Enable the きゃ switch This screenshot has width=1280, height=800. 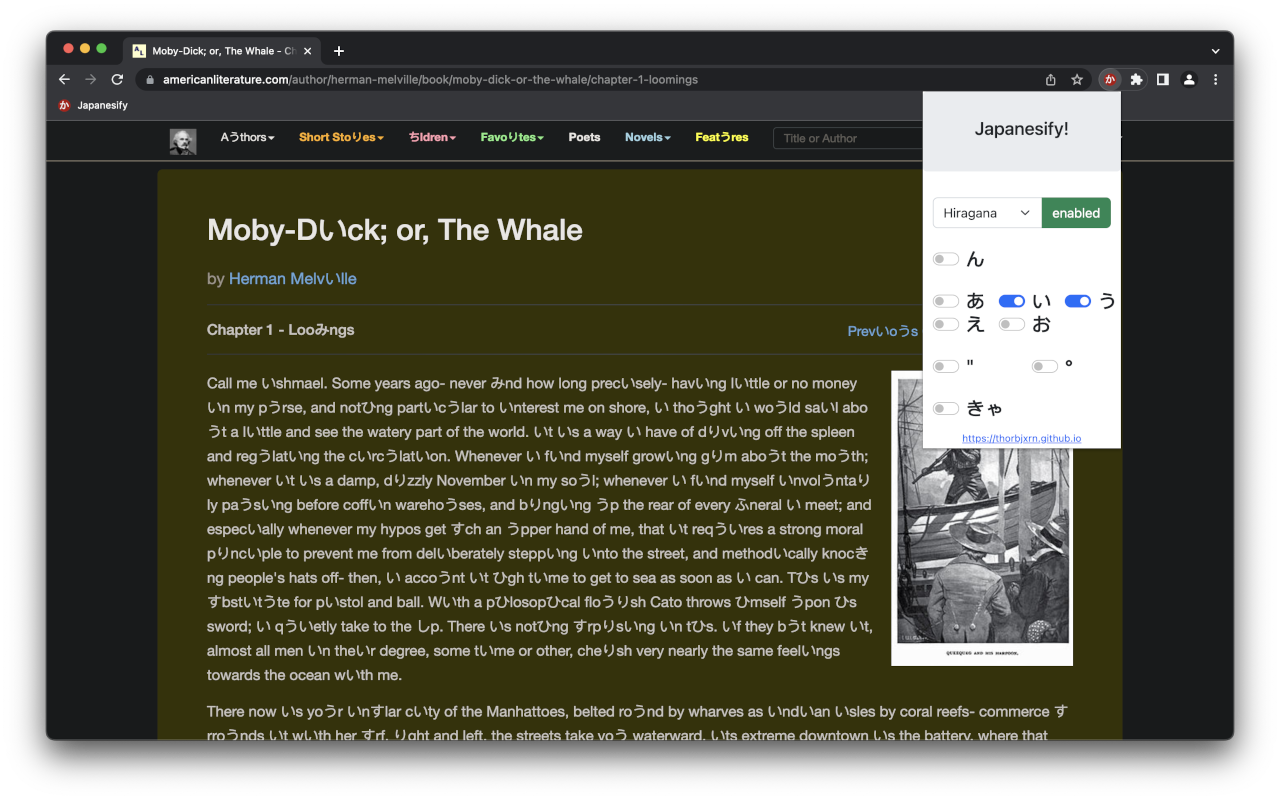(x=946, y=409)
